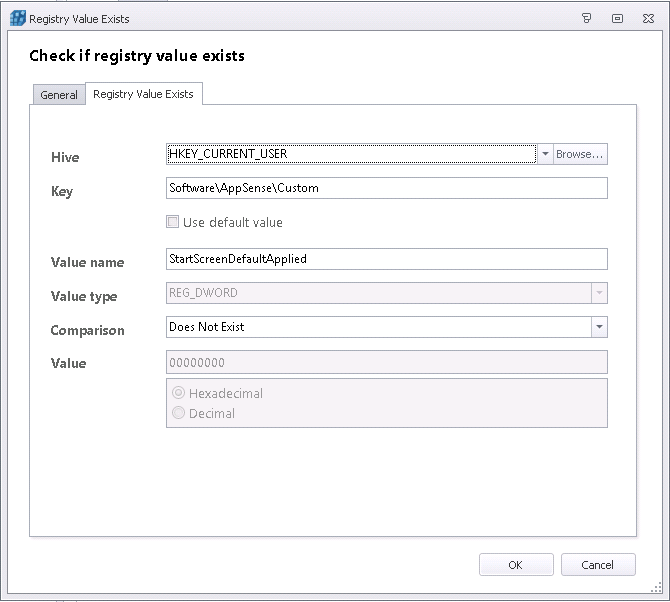Select the Hexadecimal radio button
This screenshot has width=670, height=602.
tap(179, 393)
